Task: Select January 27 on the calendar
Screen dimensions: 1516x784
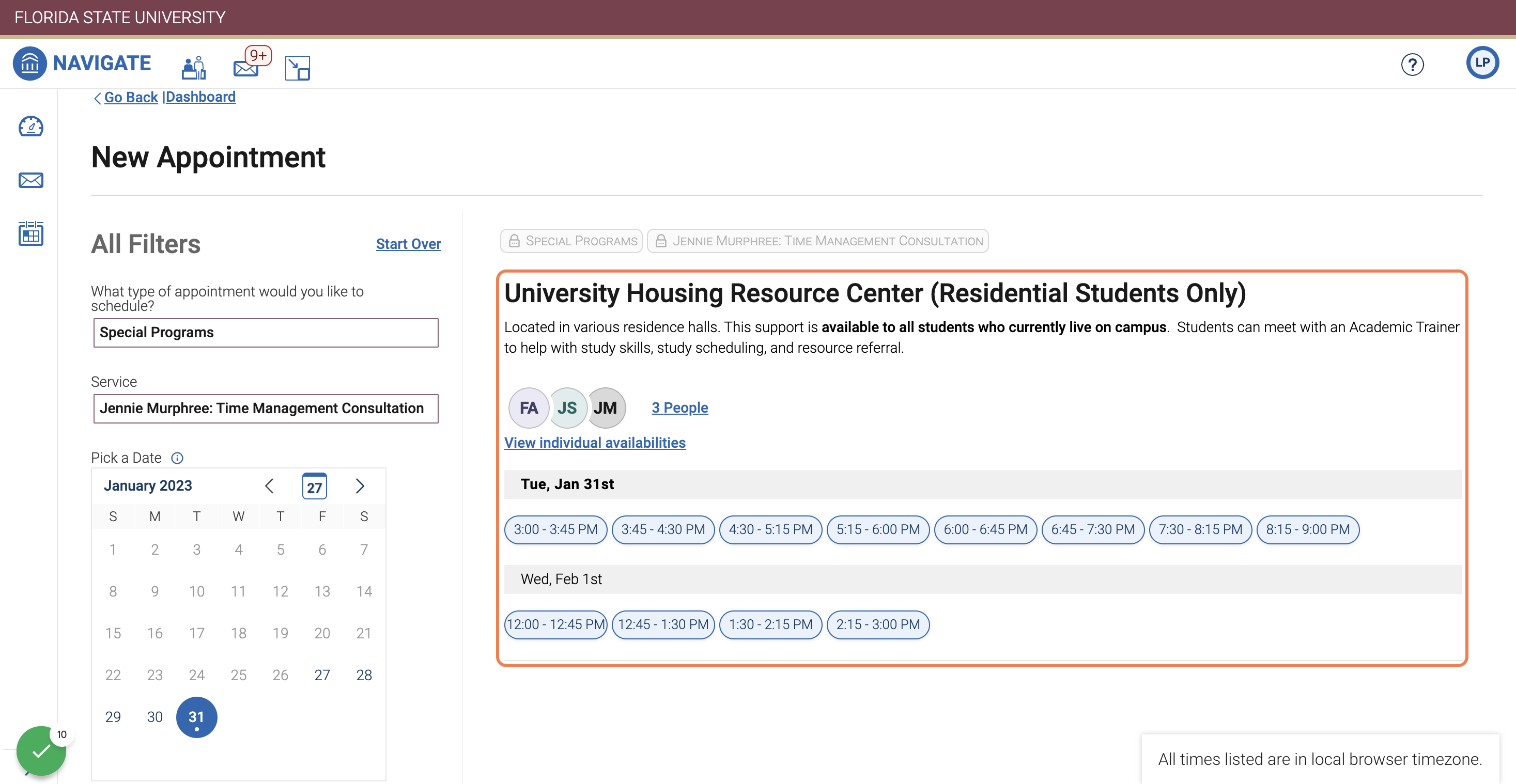Action: (322, 675)
